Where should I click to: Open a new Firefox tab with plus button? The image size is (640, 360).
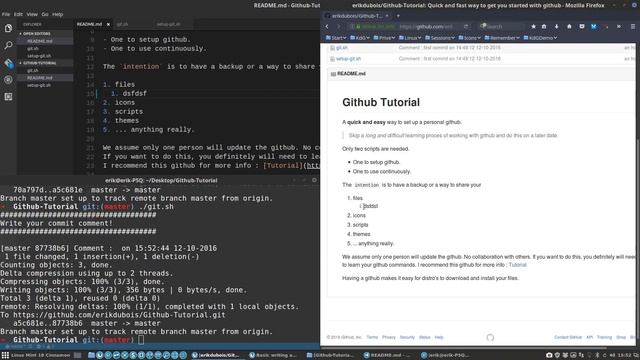pyautogui.click(x=398, y=16)
